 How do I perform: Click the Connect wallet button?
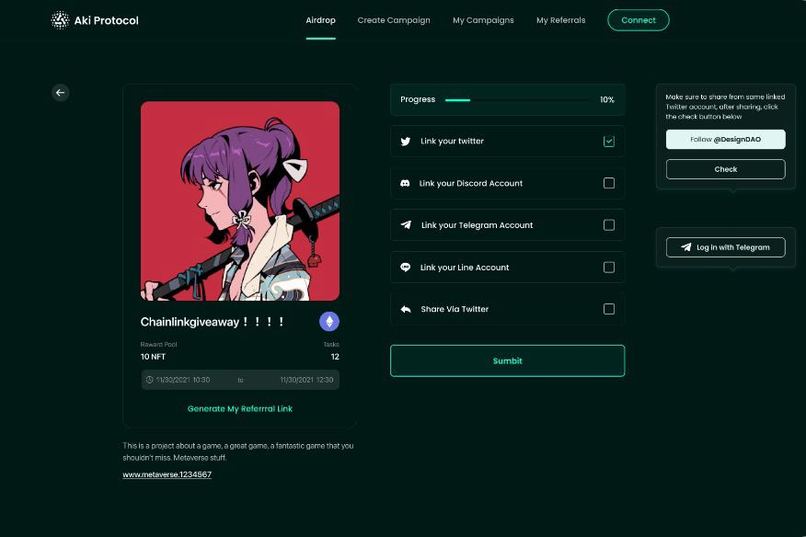click(x=638, y=20)
